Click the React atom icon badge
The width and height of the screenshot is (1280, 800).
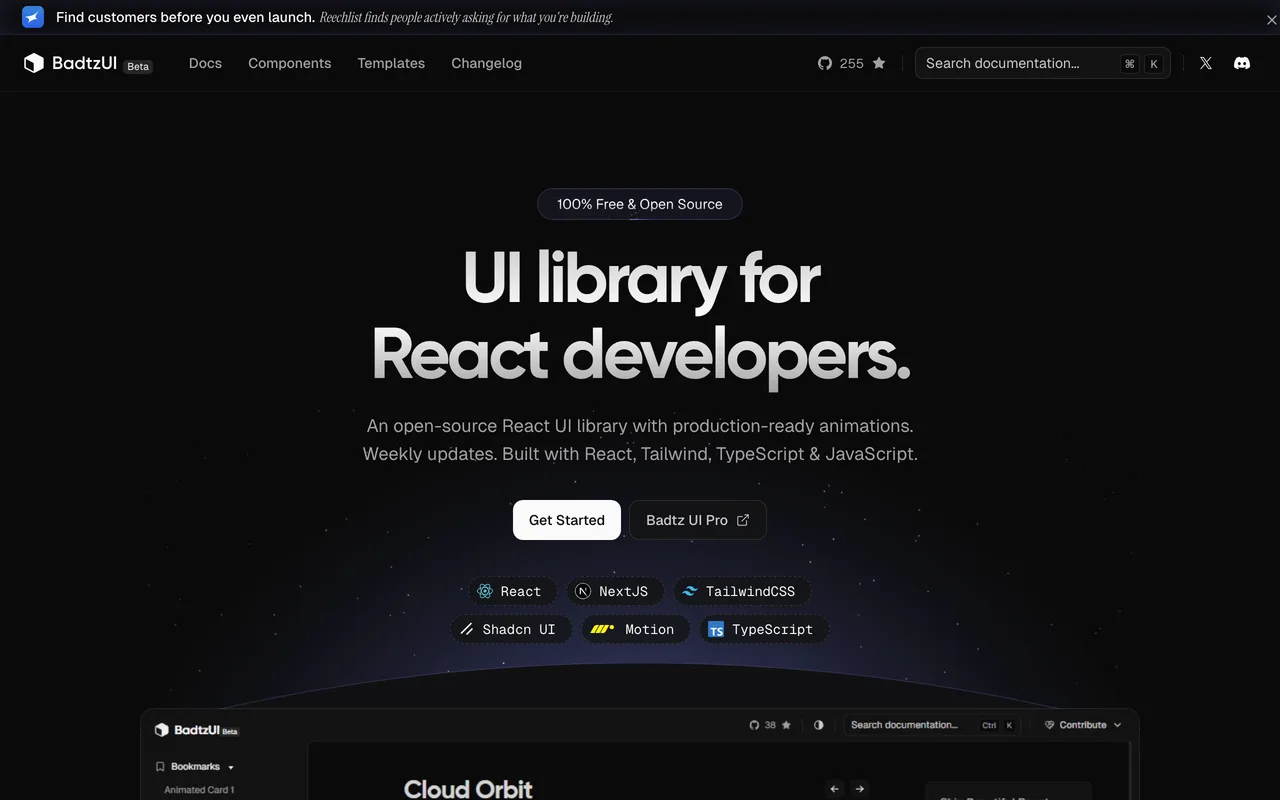coord(485,591)
